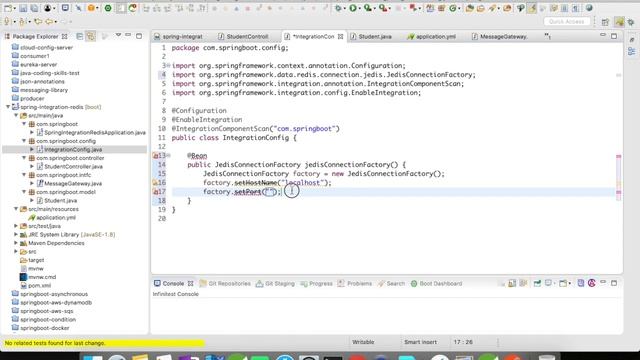640x360 pixels.
Task: Open the Boot Dashboard view tab
Action: point(436,283)
